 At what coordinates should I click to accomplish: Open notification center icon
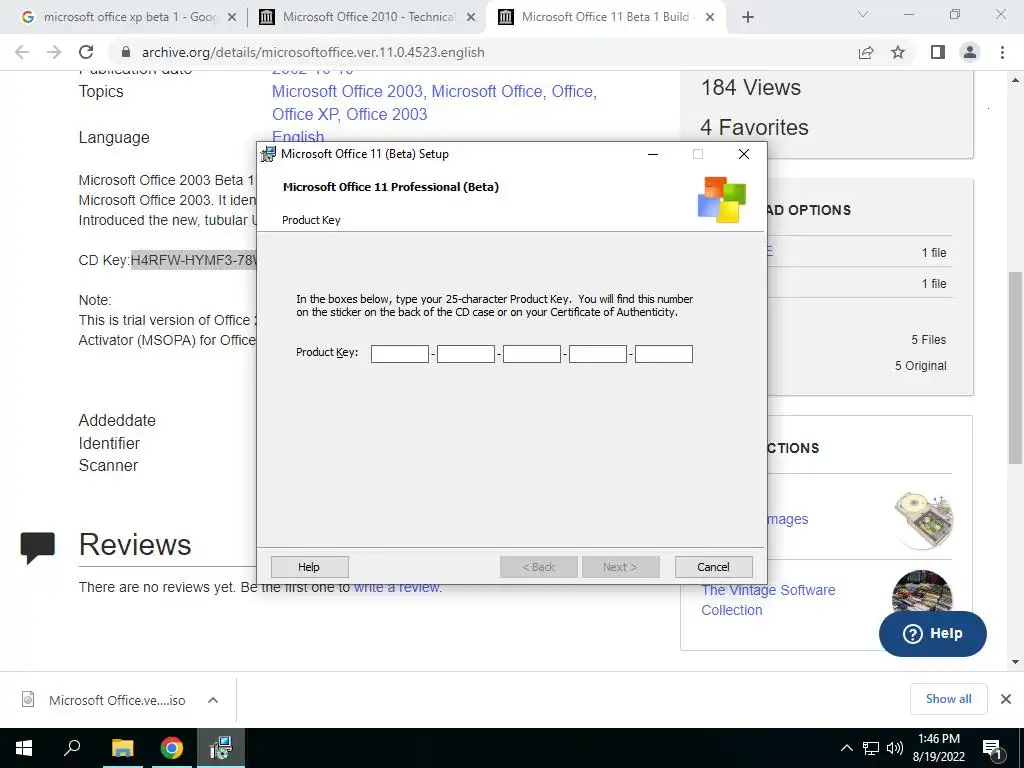pyautogui.click(x=992, y=749)
